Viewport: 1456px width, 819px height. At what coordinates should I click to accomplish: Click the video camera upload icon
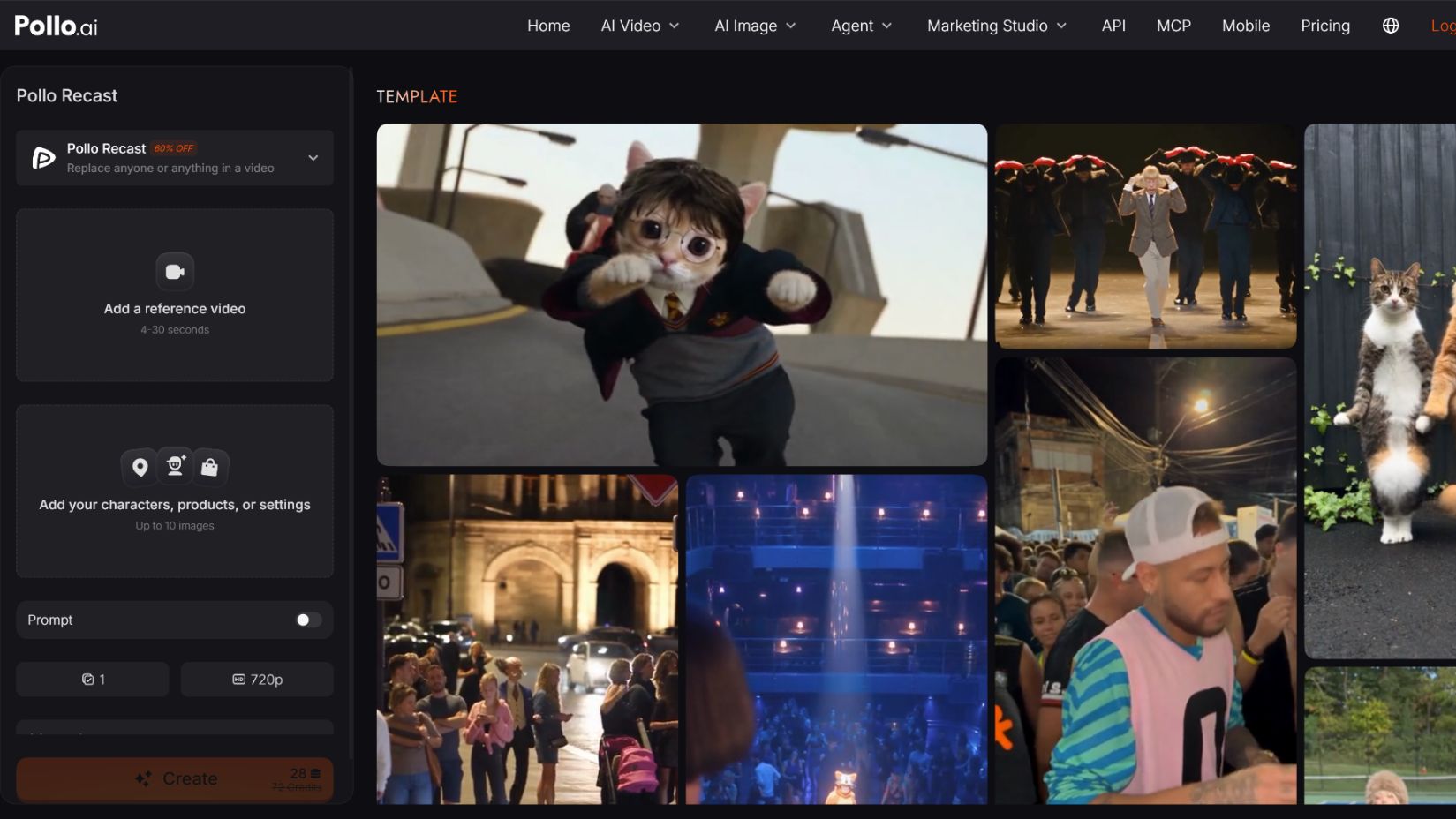(175, 272)
